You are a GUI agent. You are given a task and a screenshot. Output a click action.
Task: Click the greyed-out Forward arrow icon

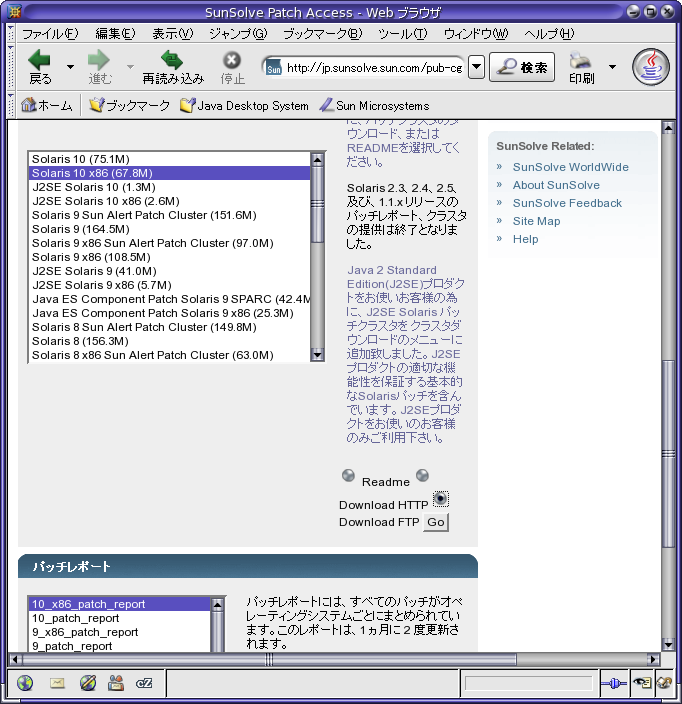tap(99, 60)
